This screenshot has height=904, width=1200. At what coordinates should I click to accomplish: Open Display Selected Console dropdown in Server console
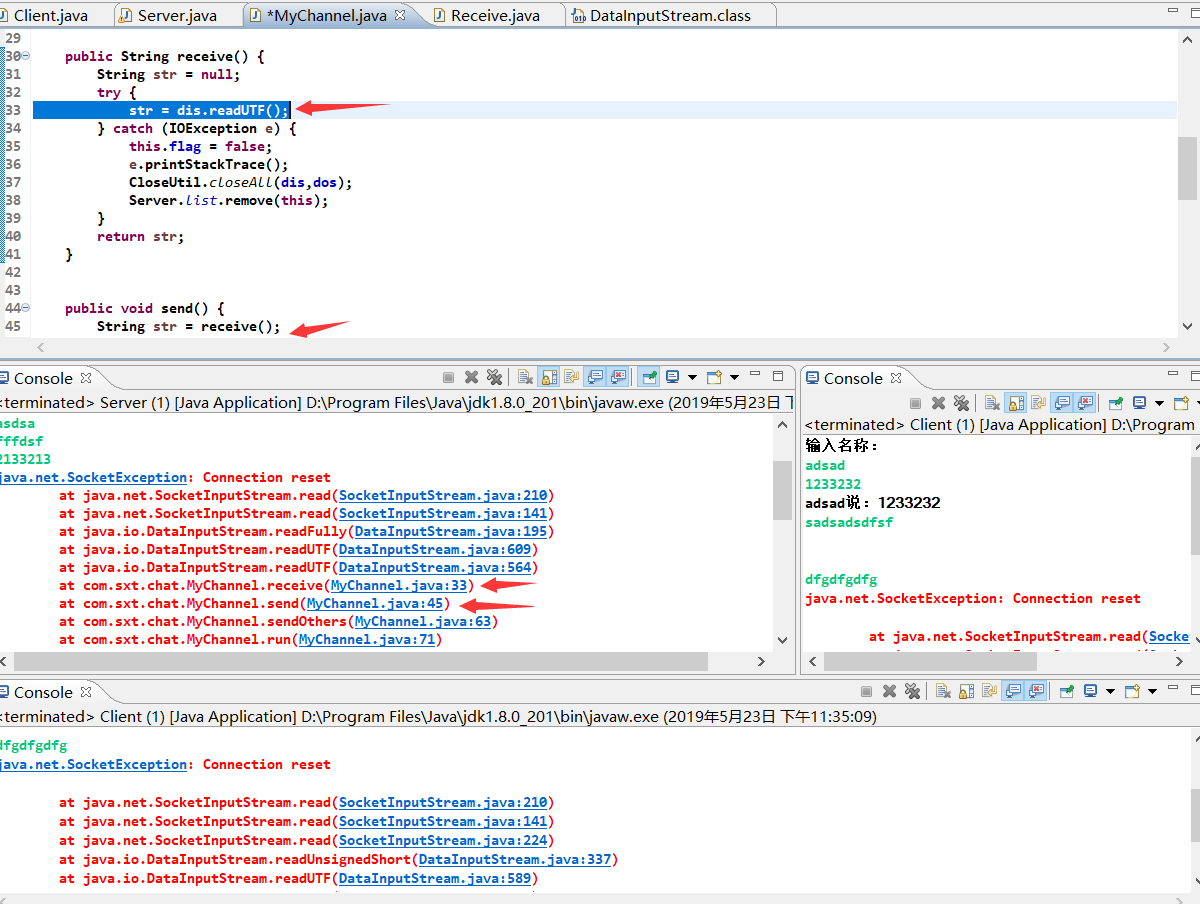click(692, 378)
